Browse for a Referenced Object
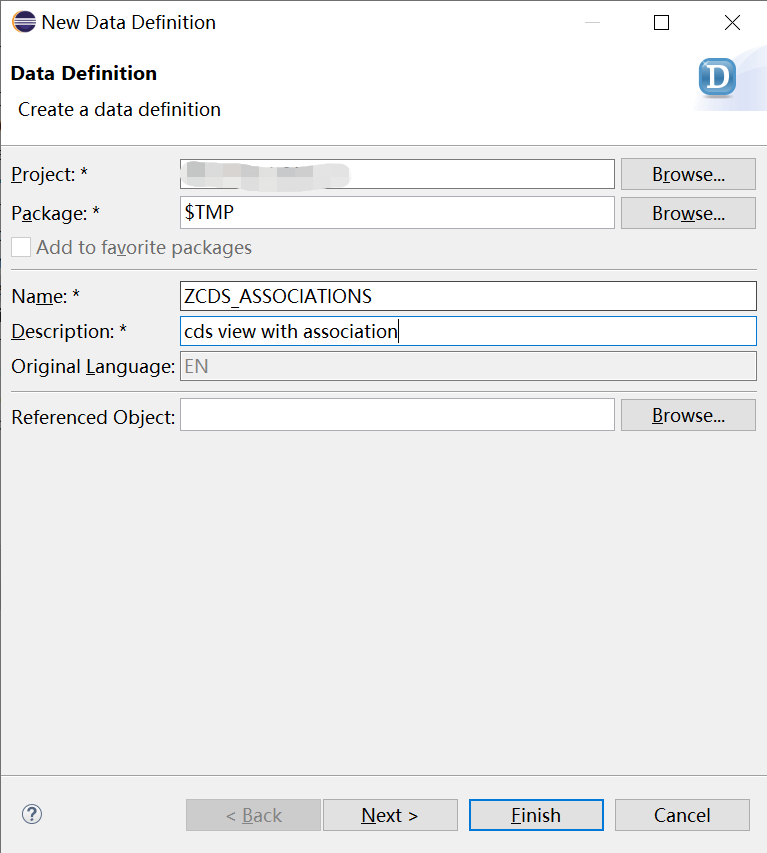The height and width of the screenshot is (853, 767). 688,414
